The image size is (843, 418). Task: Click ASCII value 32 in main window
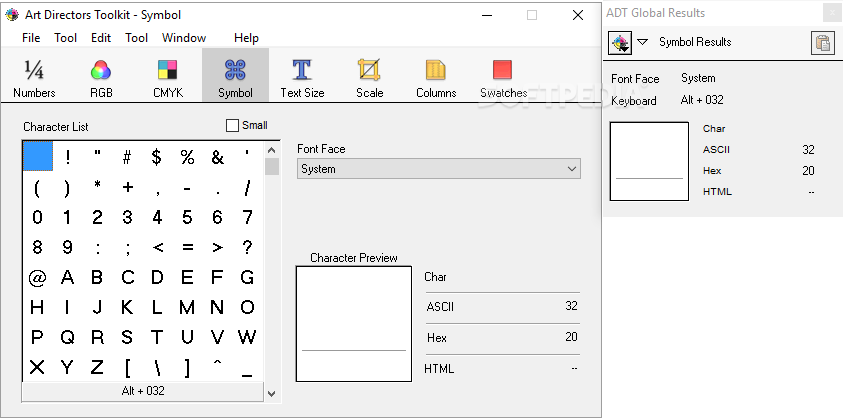point(571,306)
